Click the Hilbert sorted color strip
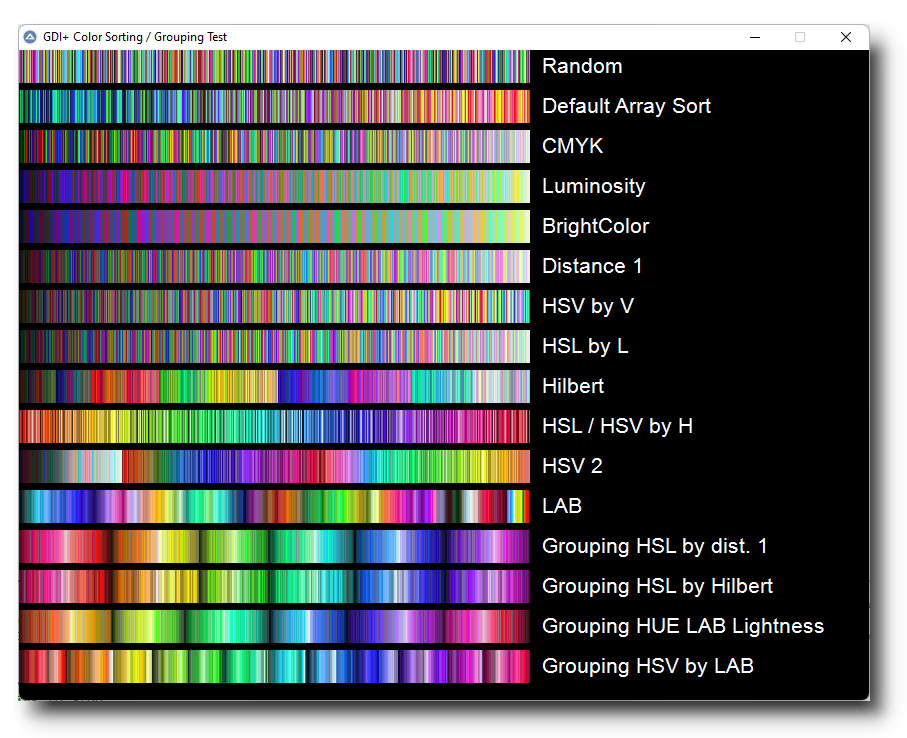Image resolution: width=907 pixels, height=738 pixels. coord(274,387)
